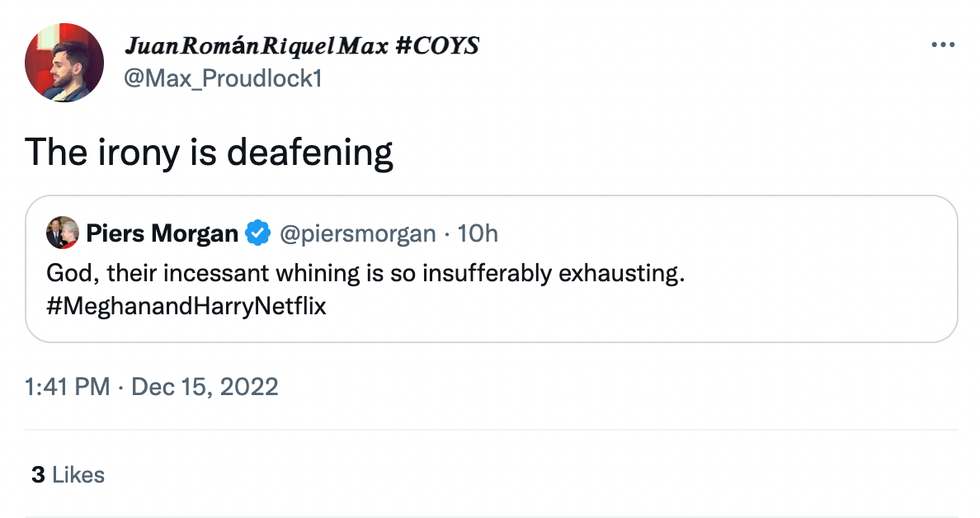Viewport: 980px width, 518px height.
Task: Click Piers Morgan's small avatar picture
Action: [62, 233]
